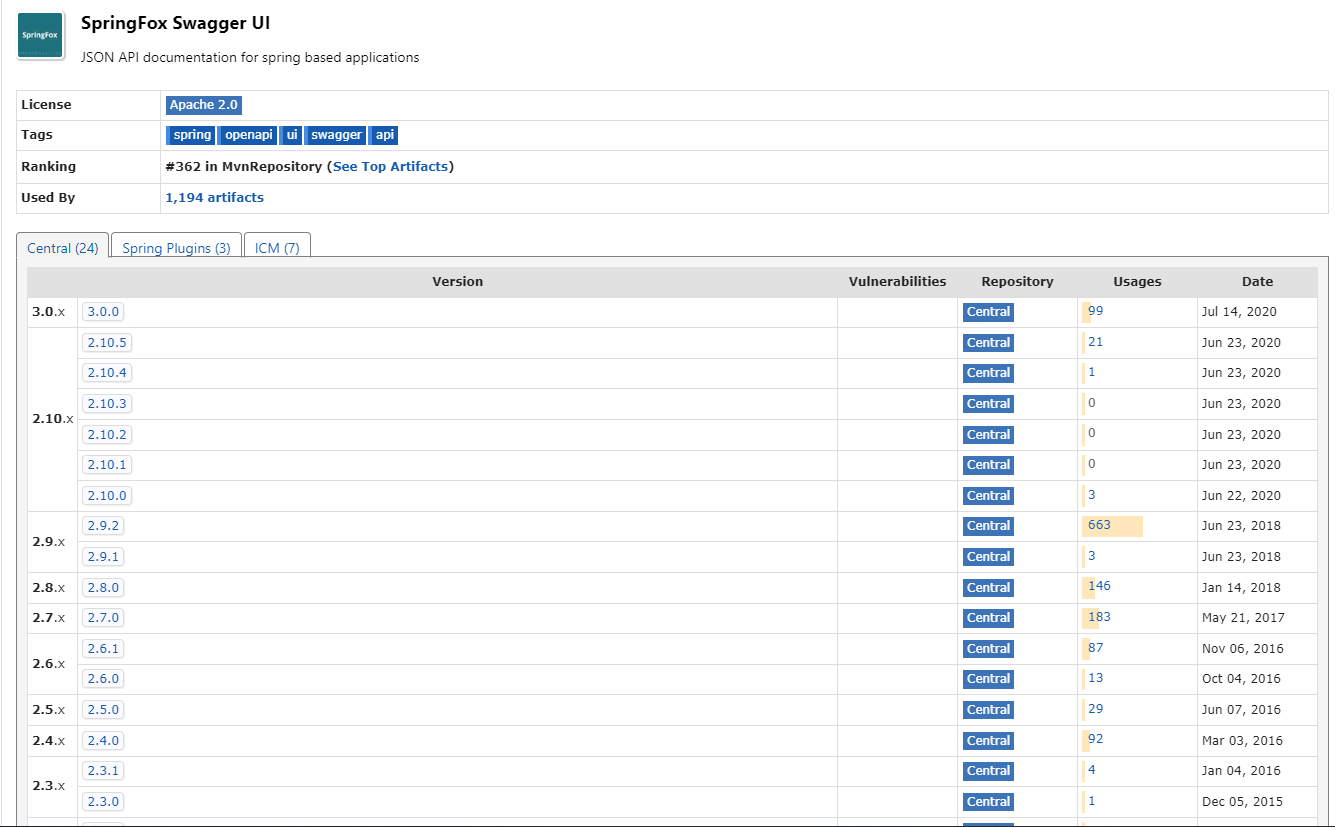Open version 2.10.1
The height and width of the screenshot is (827, 1335).
pos(107,465)
